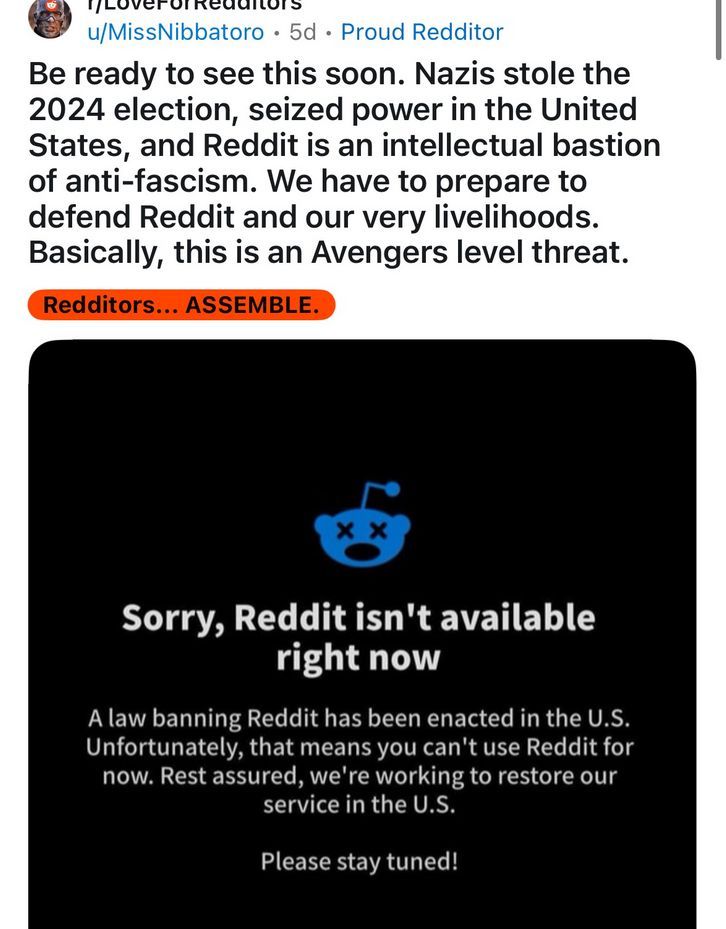The width and height of the screenshot is (726, 929).
Task: Select the Redditors... ASSEMBLE. post flair
Action: [x=181, y=305]
